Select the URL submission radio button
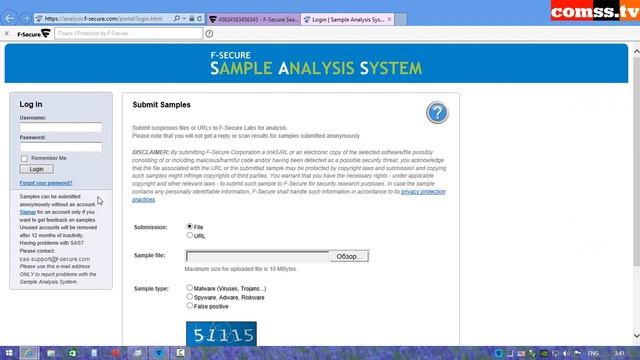640x360 pixels. coord(189,236)
